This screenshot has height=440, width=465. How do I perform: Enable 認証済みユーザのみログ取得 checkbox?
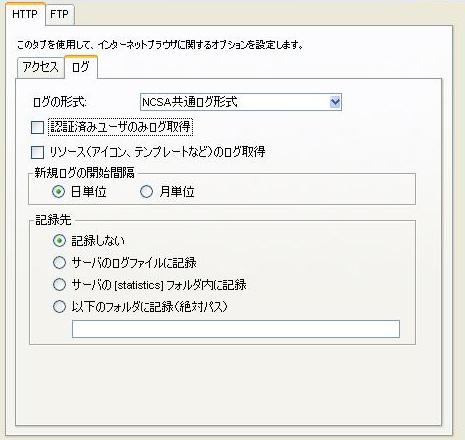37,127
